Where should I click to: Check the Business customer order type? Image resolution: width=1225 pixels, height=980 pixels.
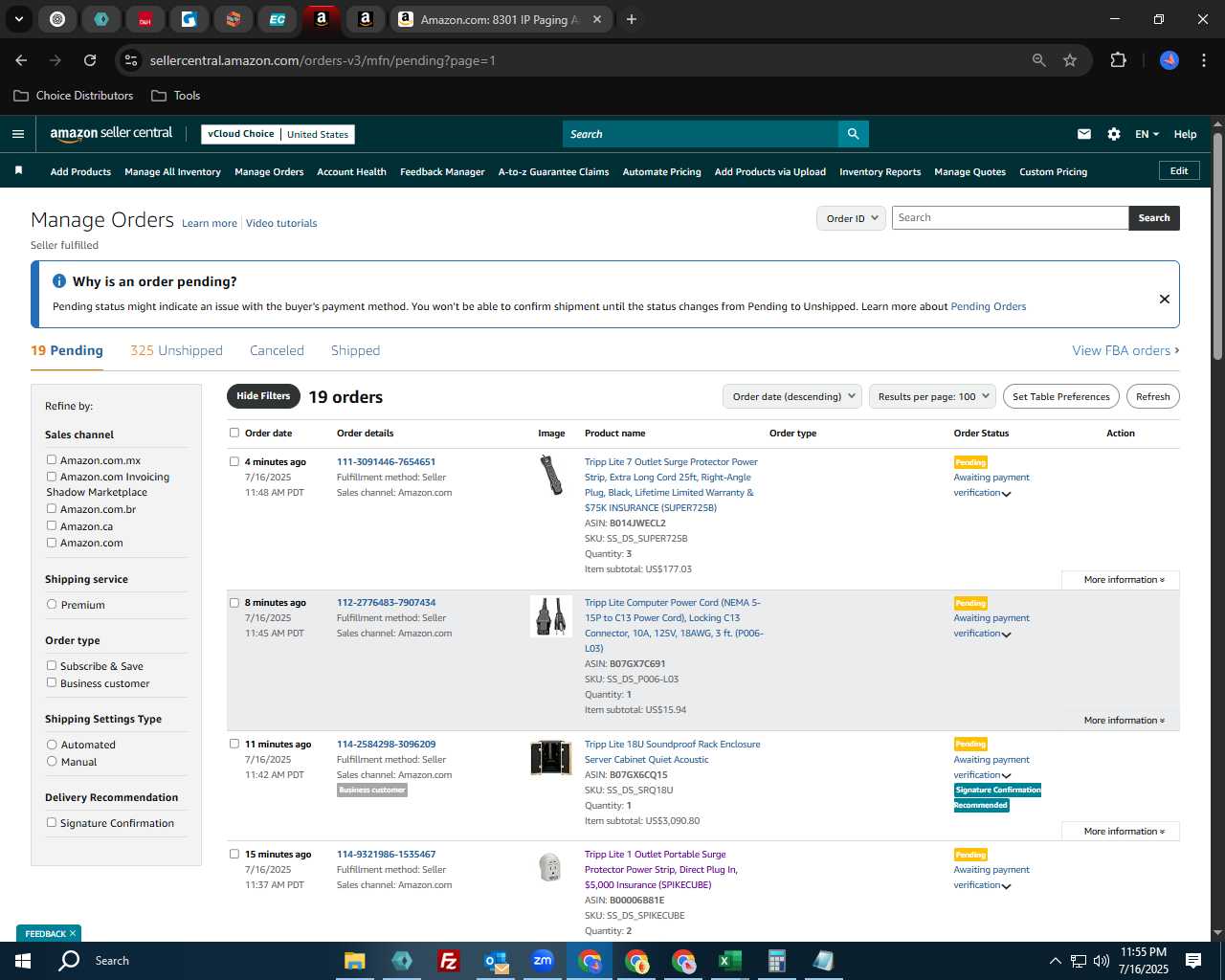pyautogui.click(x=52, y=682)
